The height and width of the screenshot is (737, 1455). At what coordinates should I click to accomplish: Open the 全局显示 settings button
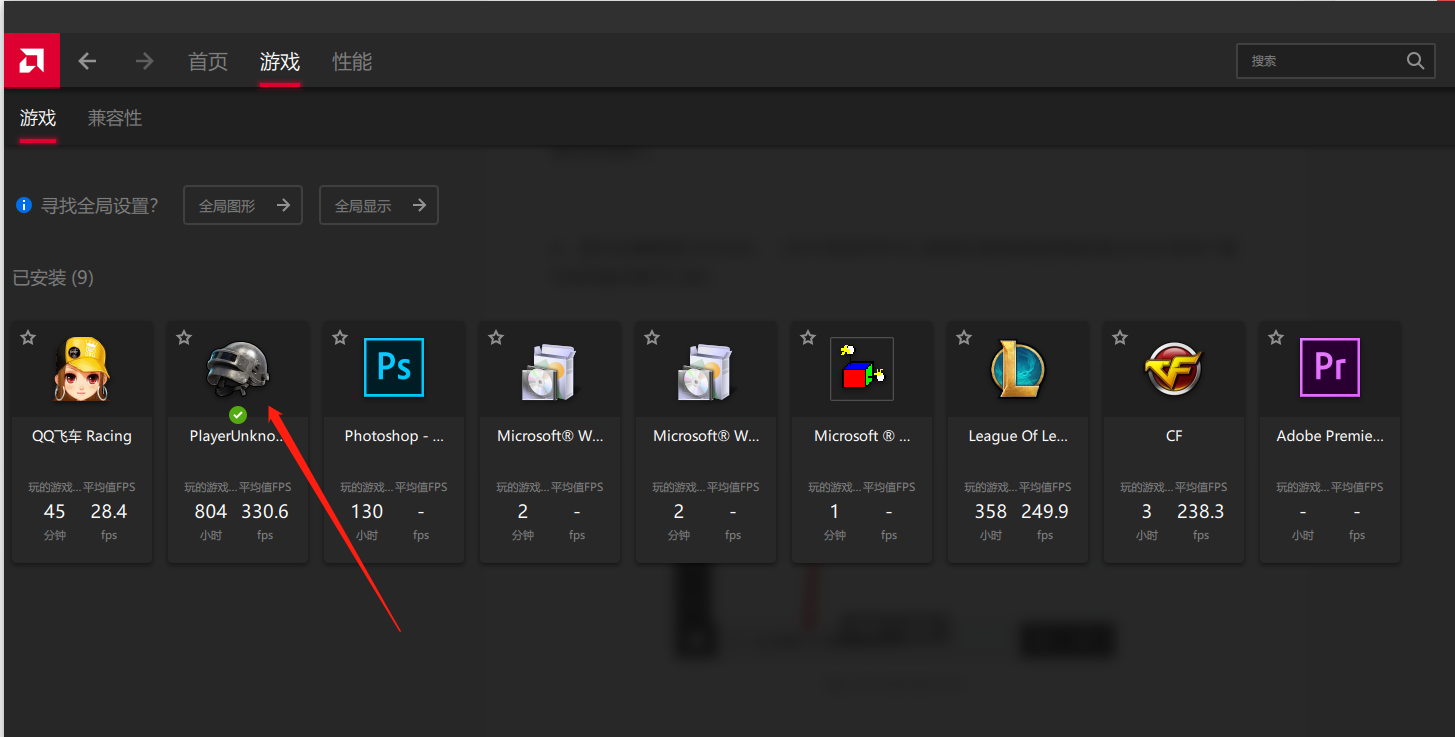[379, 205]
